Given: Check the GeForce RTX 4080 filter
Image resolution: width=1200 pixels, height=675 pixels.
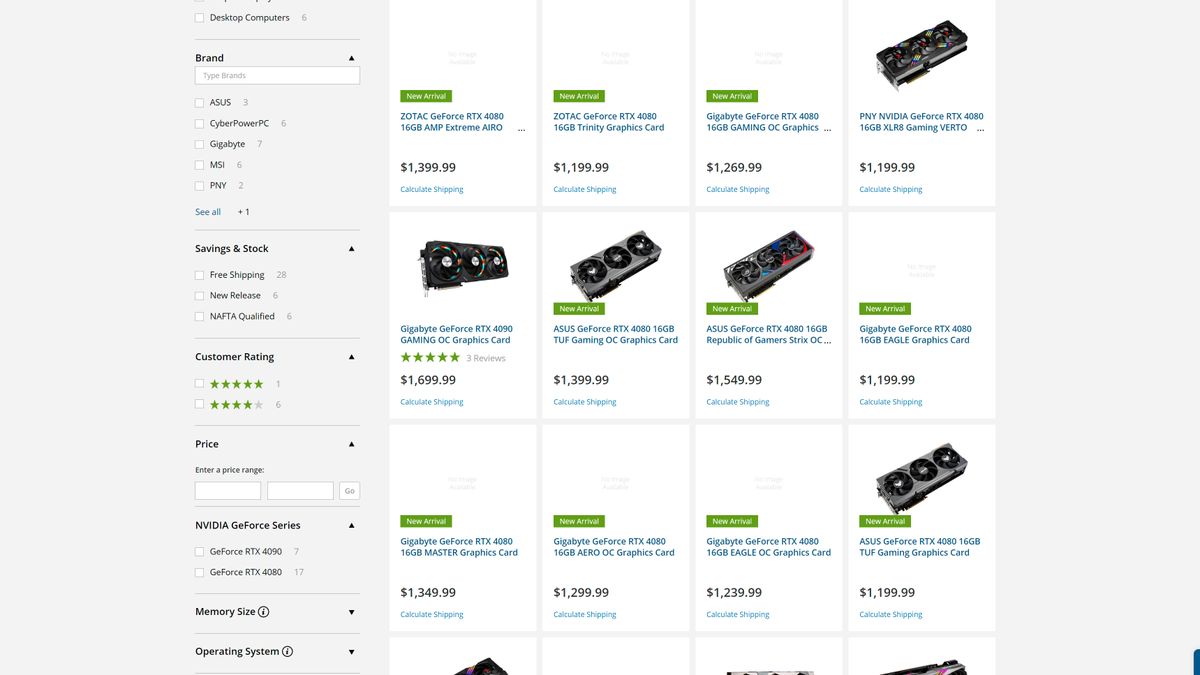Looking at the screenshot, I should [200, 573].
